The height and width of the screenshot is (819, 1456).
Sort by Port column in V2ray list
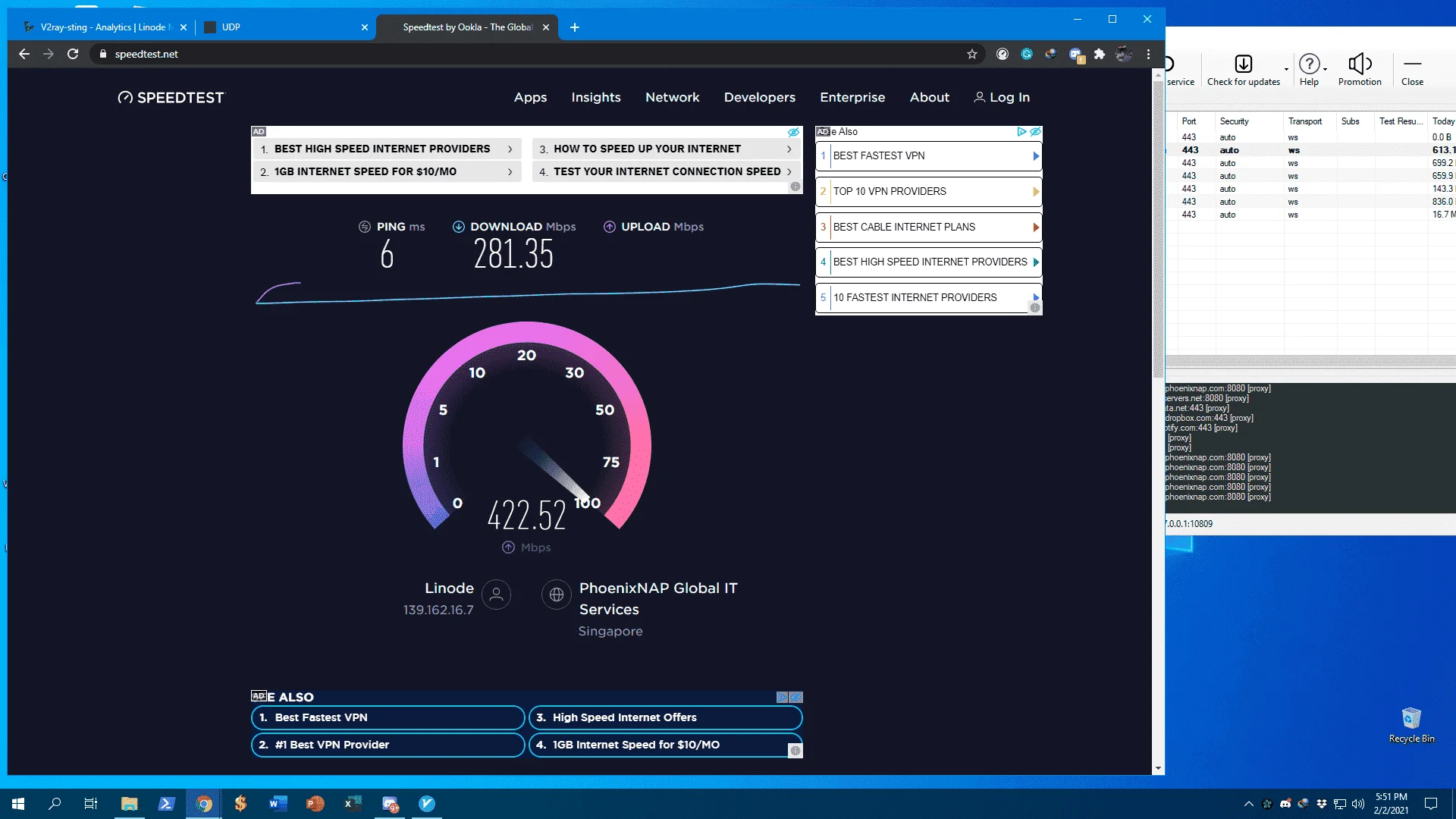pos(1189,121)
